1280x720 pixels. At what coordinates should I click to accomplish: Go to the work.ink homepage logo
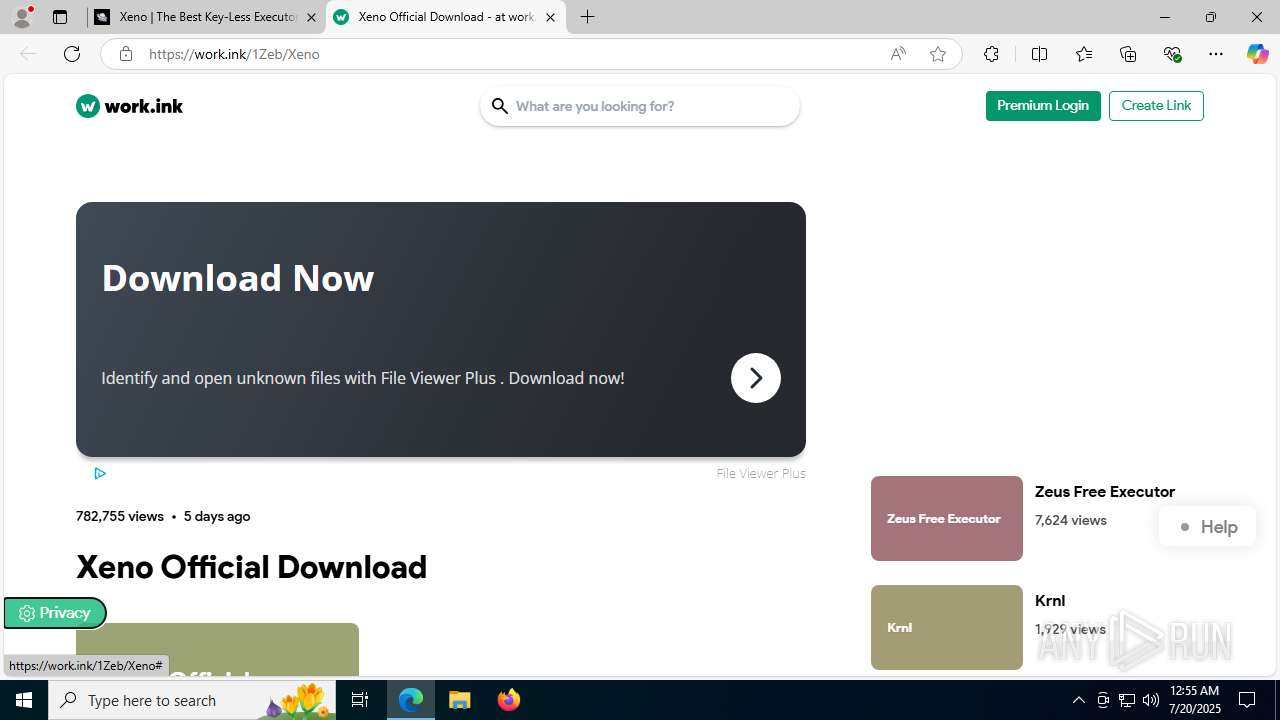click(129, 106)
